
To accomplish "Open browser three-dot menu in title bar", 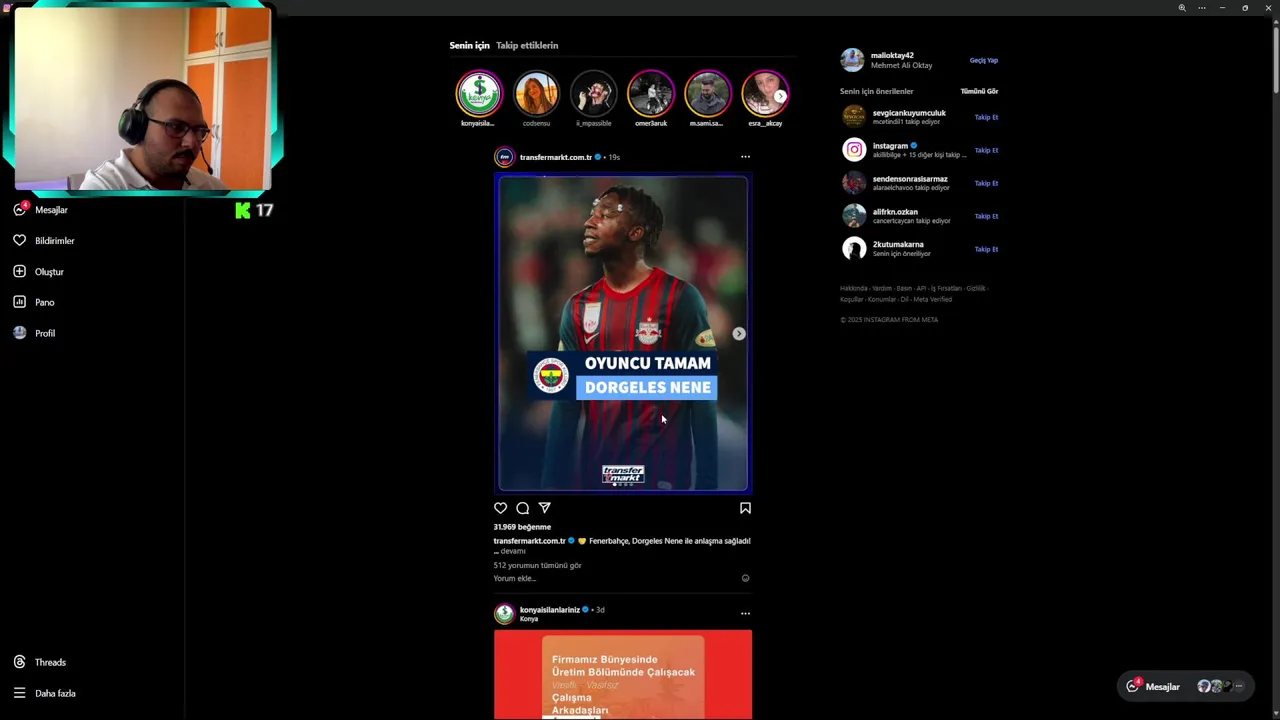I will (x=1202, y=8).
